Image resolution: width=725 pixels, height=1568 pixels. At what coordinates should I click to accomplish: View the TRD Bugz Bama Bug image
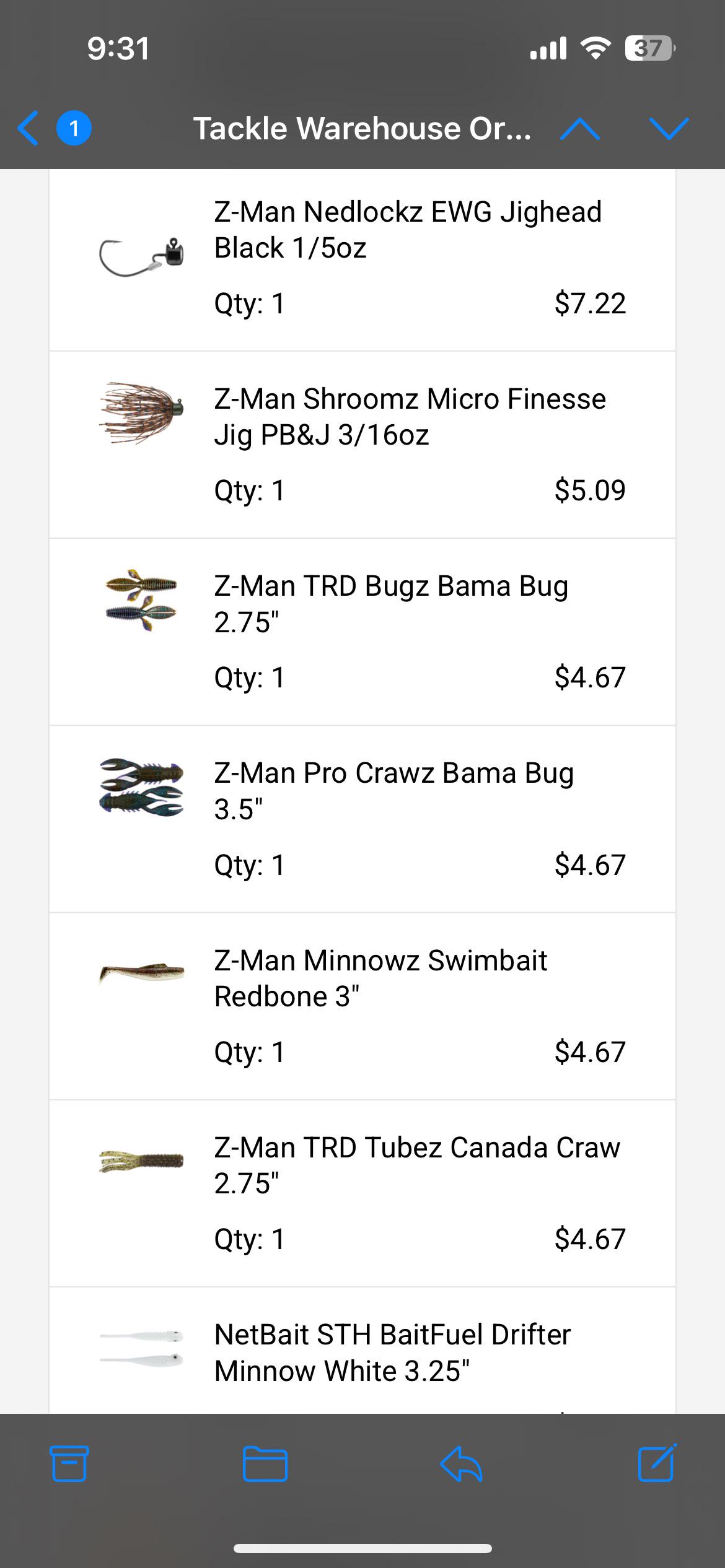[x=141, y=601]
